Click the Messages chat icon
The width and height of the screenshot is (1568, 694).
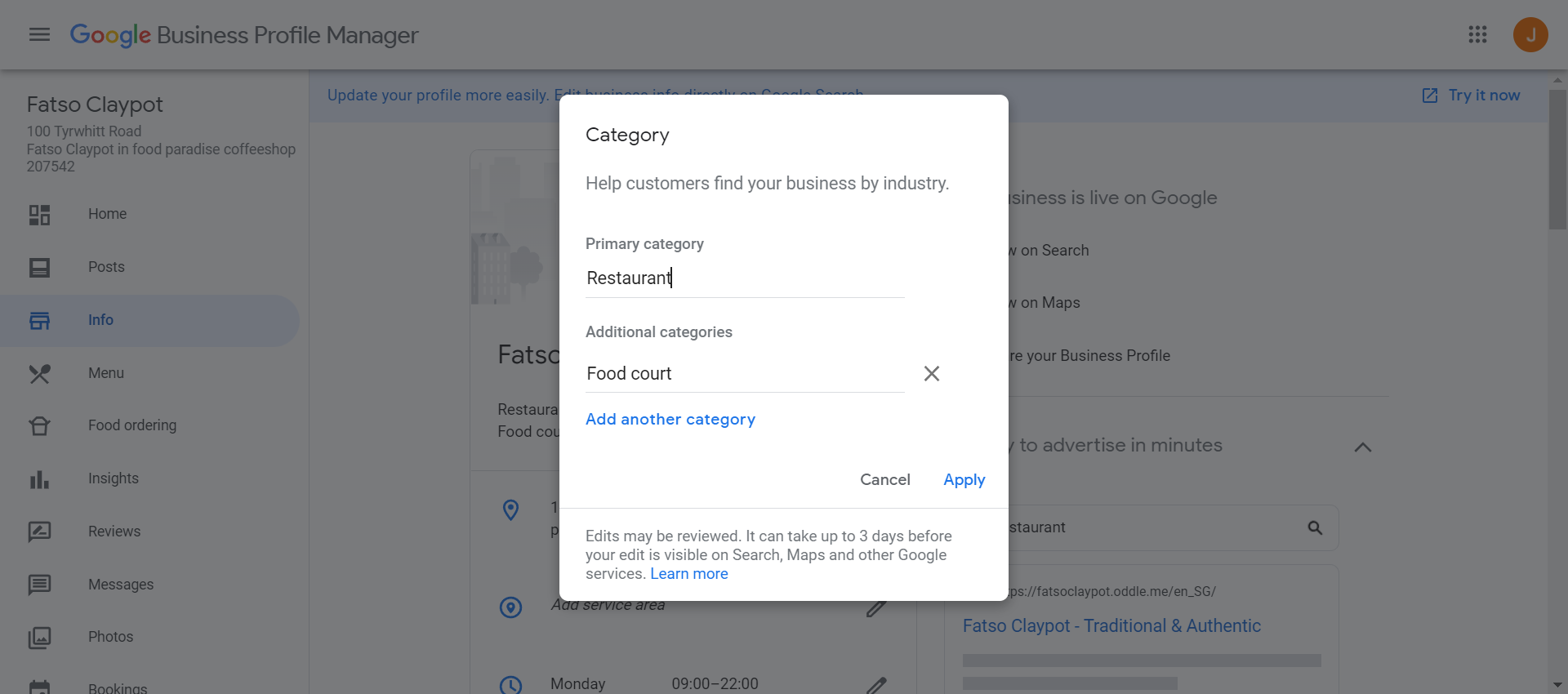pos(39,585)
